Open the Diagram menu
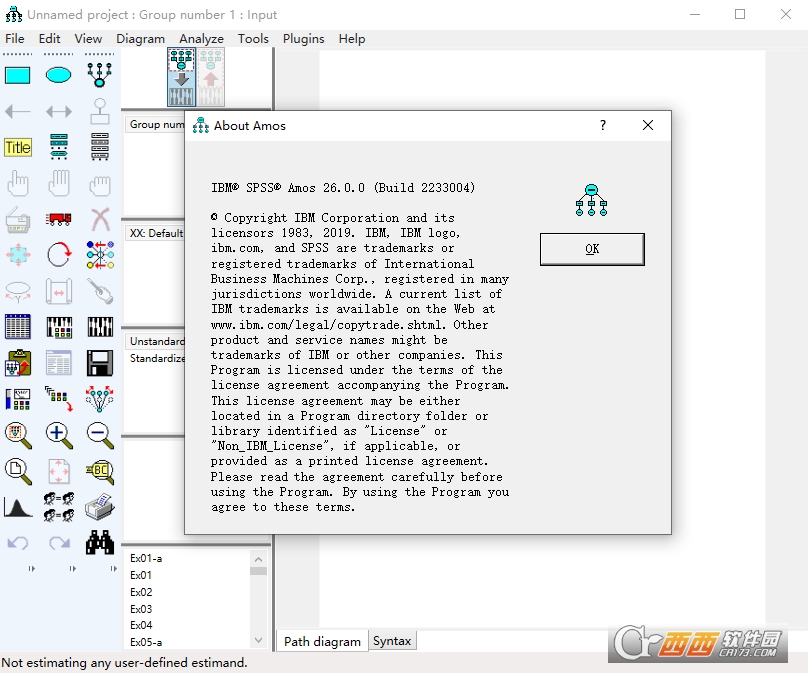This screenshot has width=808, height=673. [140, 39]
